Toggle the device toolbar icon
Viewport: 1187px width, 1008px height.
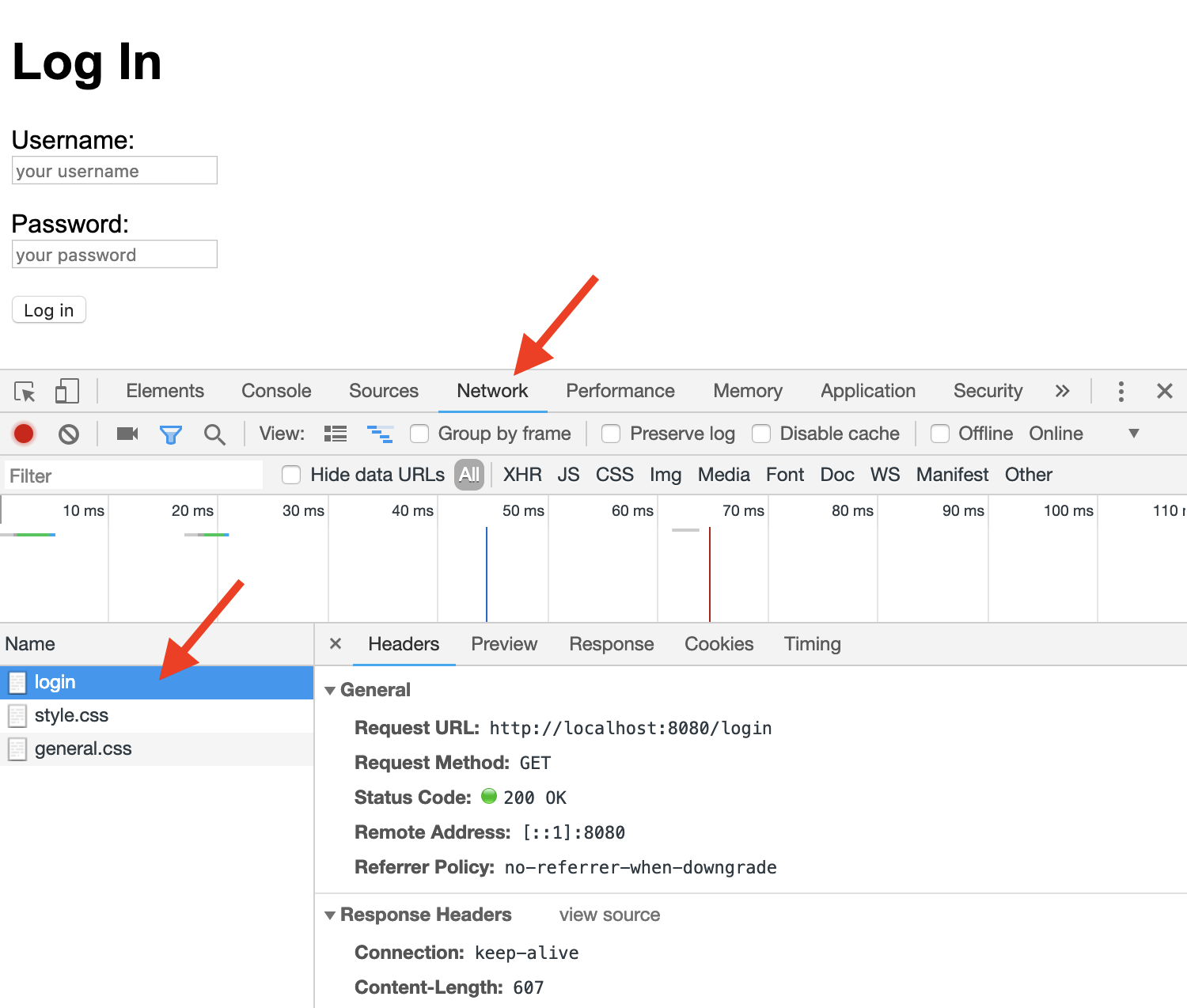pyautogui.click(x=67, y=391)
